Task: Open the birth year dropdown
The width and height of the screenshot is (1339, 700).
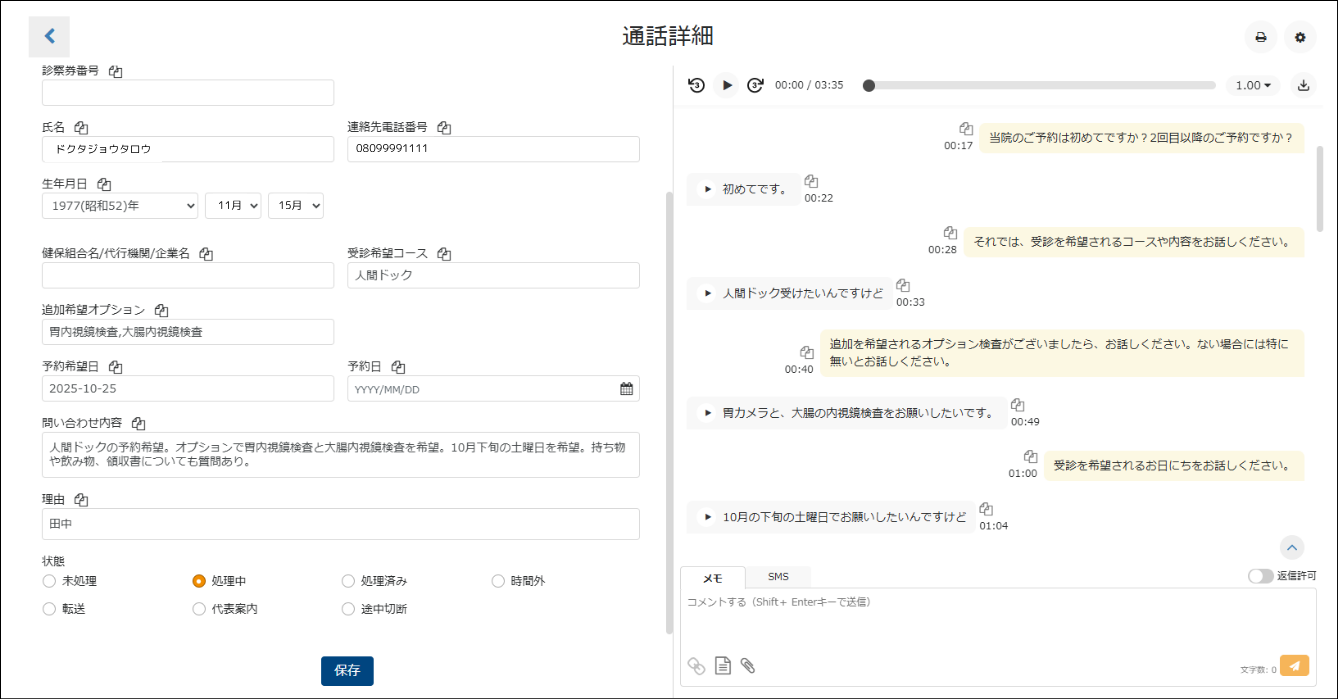Action: [x=120, y=205]
